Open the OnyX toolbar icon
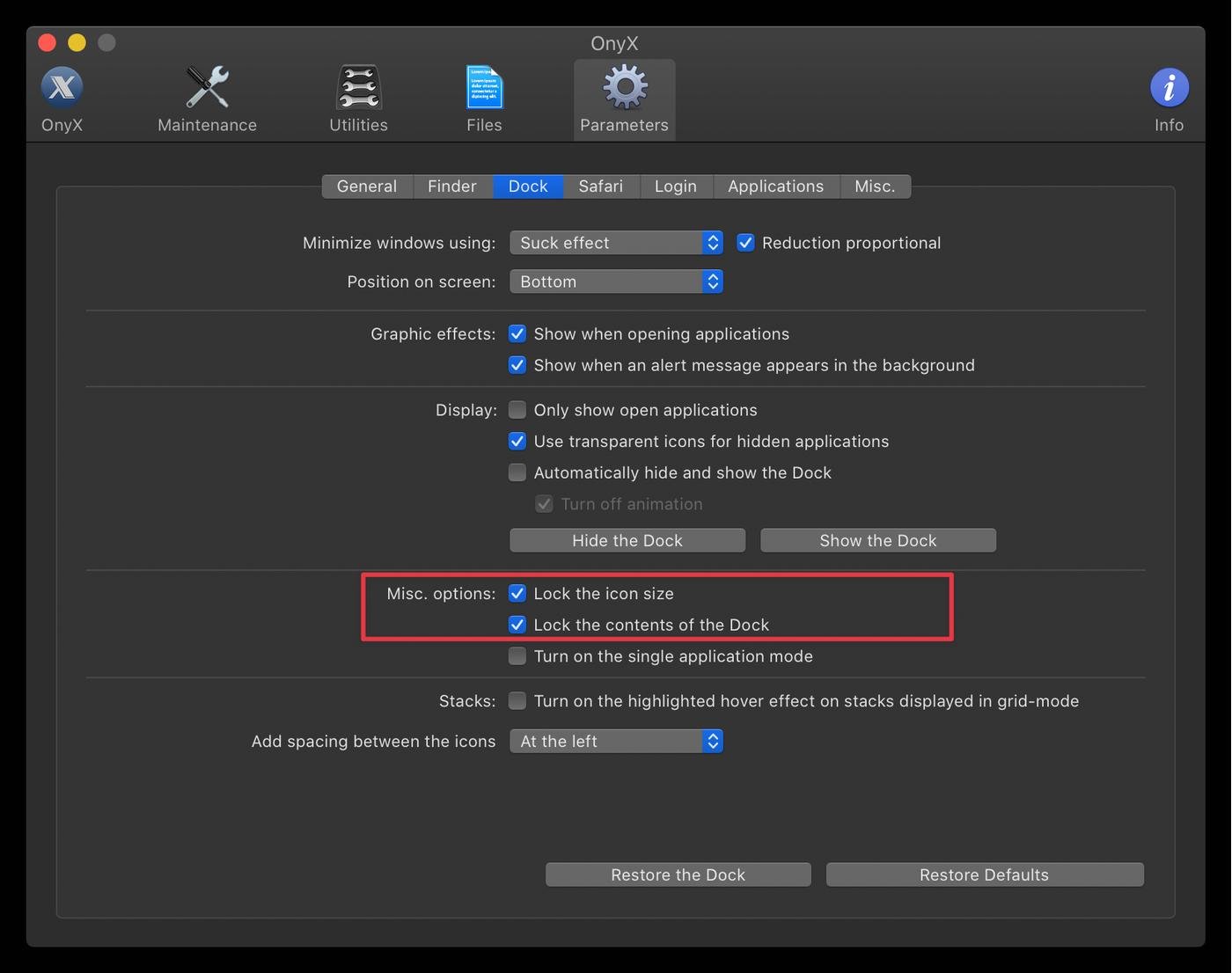The image size is (1232, 973). (x=62, y=88)
